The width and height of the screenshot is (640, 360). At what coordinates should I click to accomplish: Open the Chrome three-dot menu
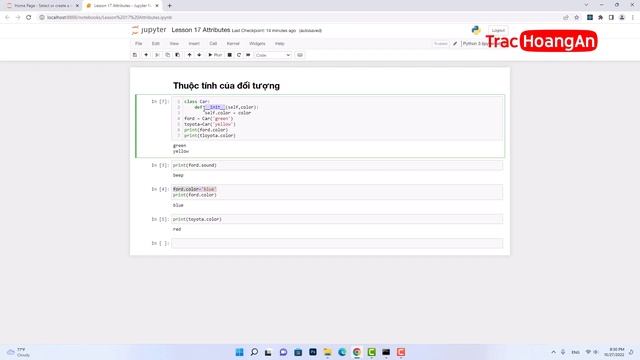[633, 18]
